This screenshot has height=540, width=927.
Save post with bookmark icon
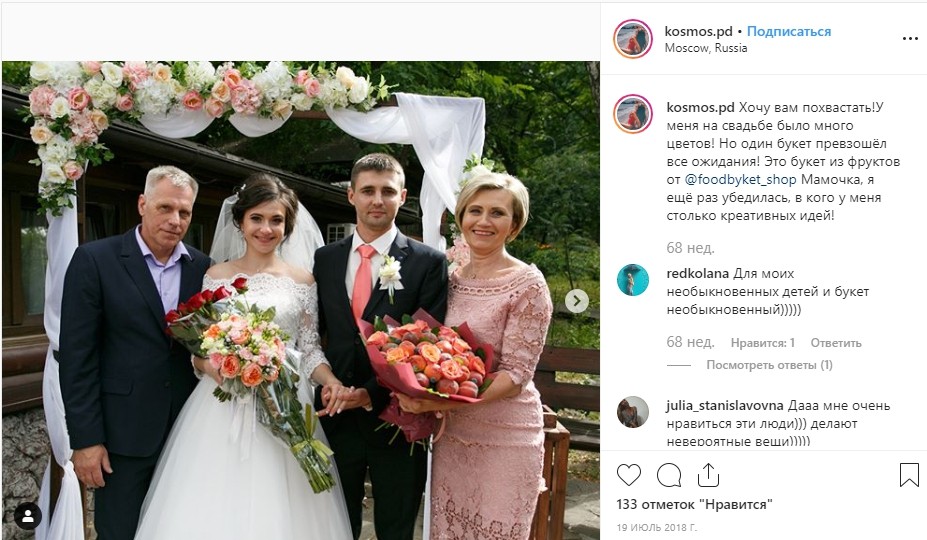point(909,474)
